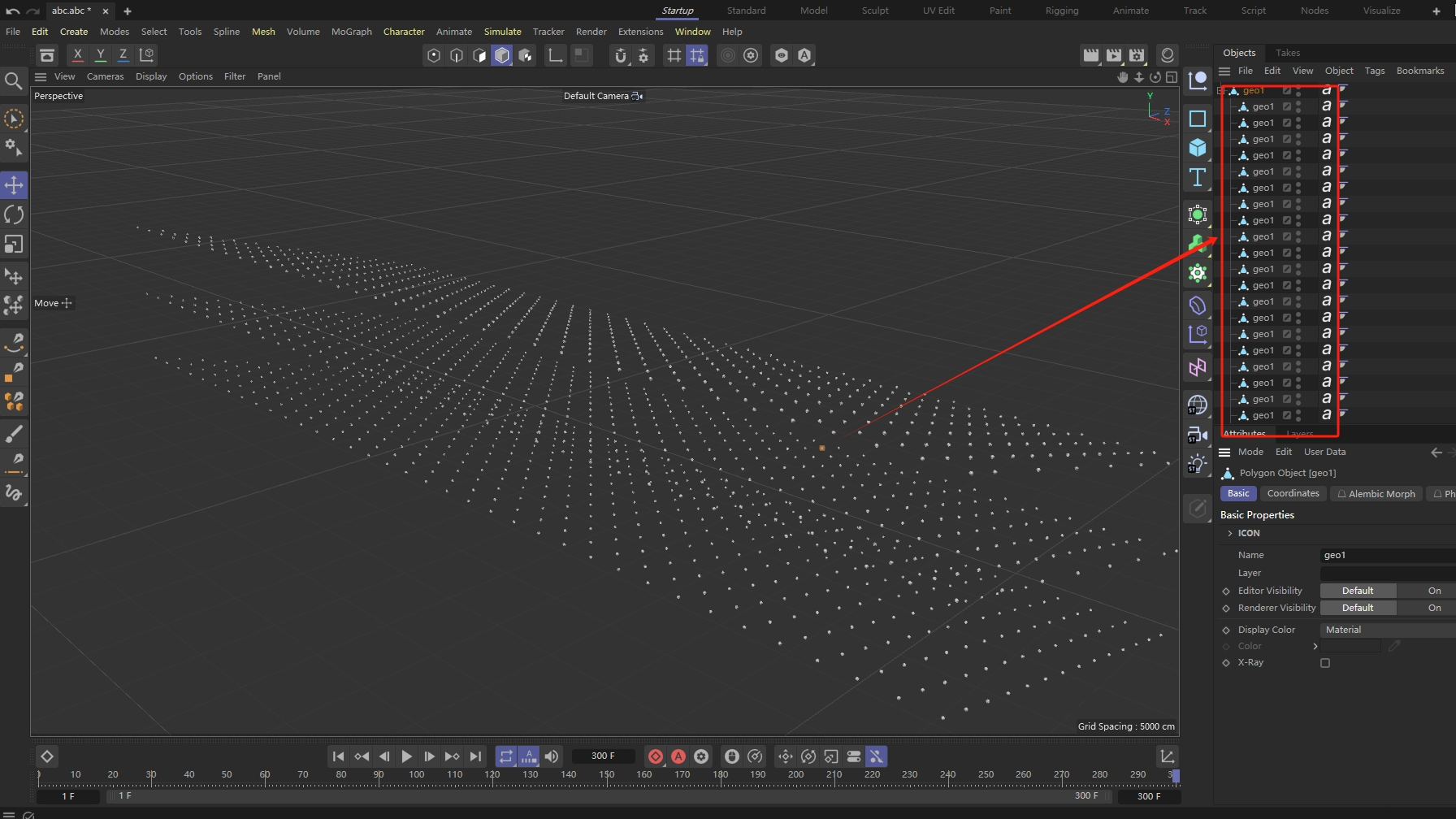Select the Move tool in left toolbar
The image size is (1456, 819).
tap(14, 185)
